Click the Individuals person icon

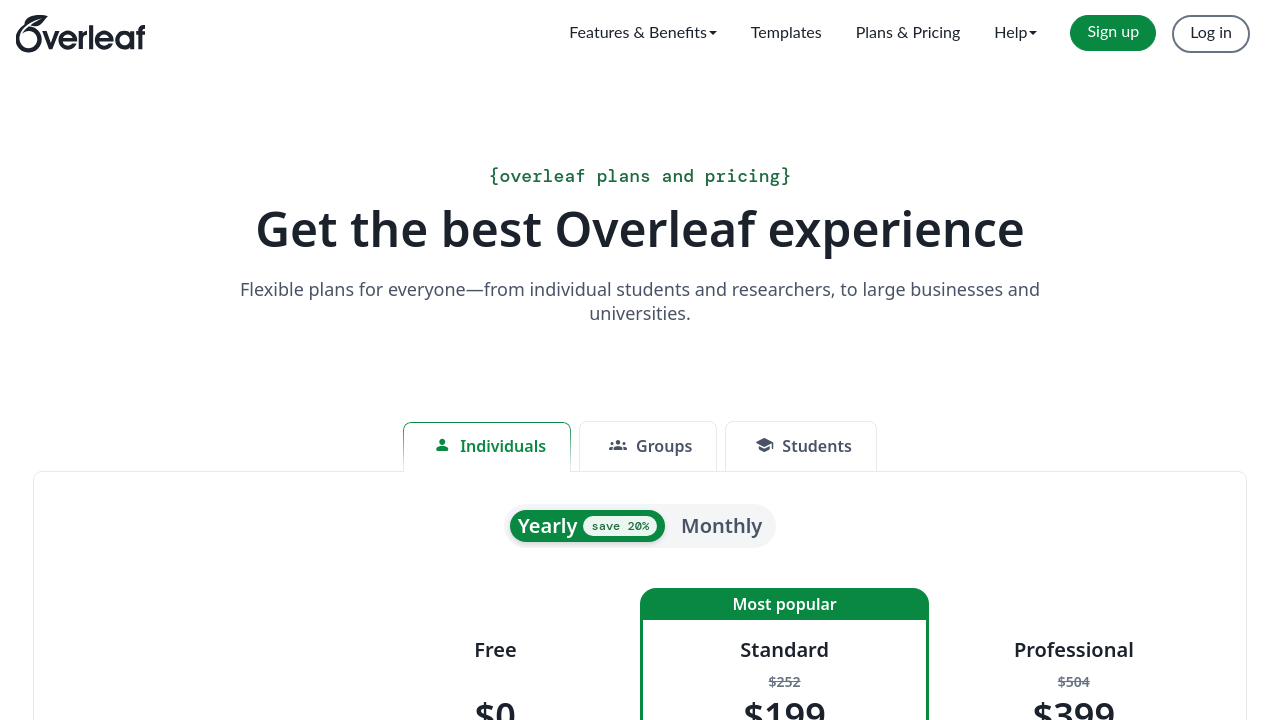tap(442, 445)
